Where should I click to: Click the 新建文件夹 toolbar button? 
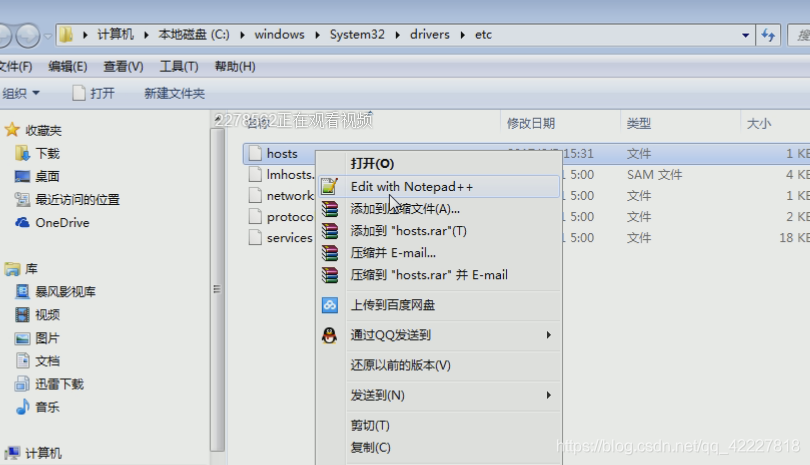(174, 93)
